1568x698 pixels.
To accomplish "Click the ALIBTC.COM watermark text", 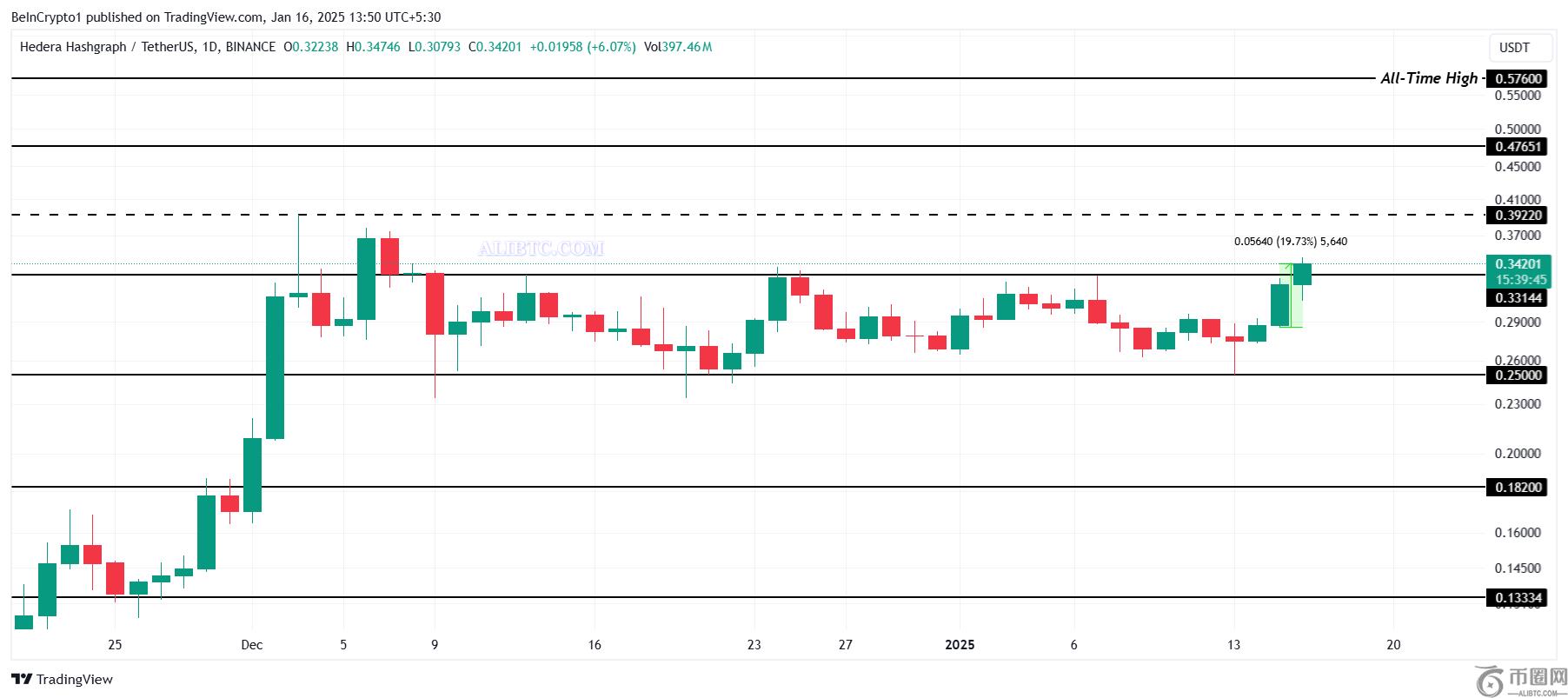I will coord(541,249).
